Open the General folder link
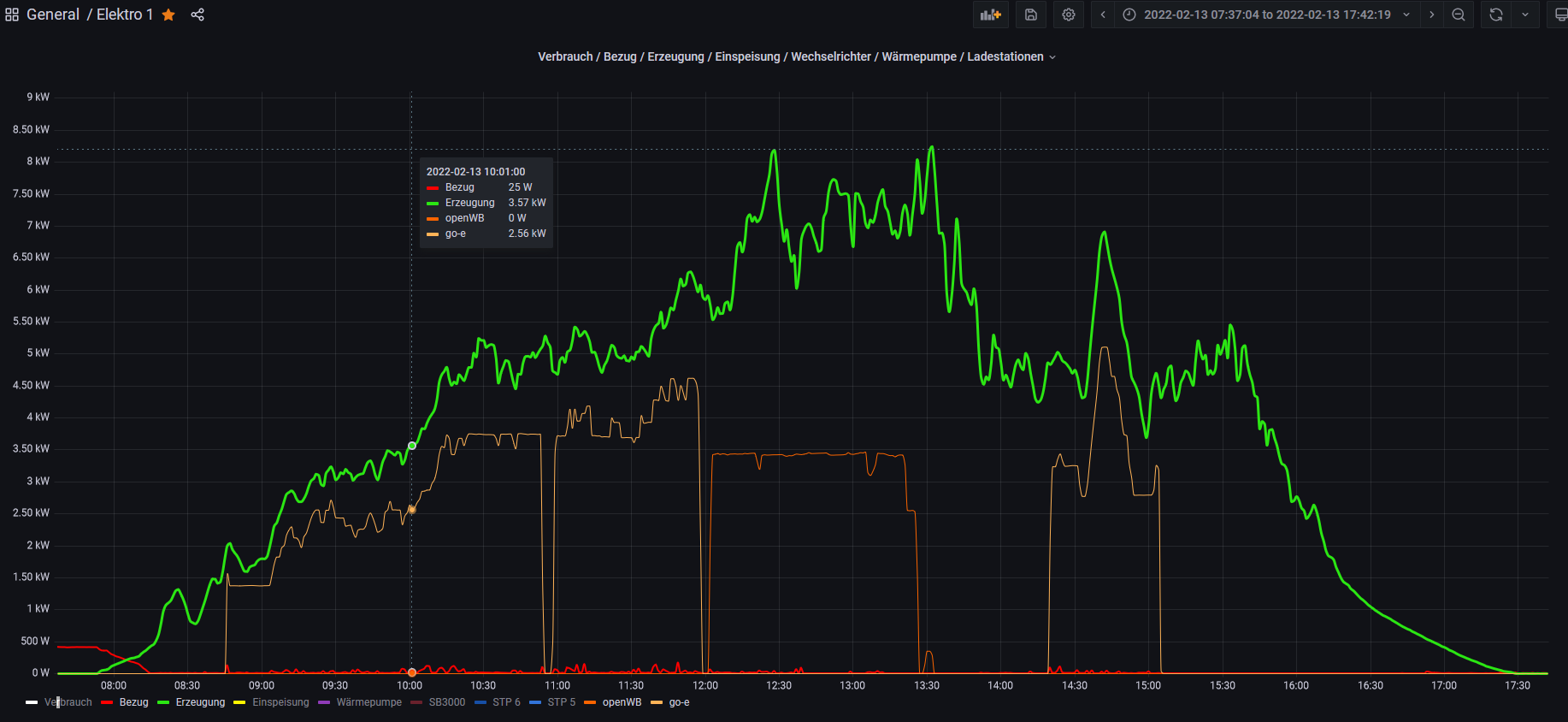 click(x=53, y=15)
